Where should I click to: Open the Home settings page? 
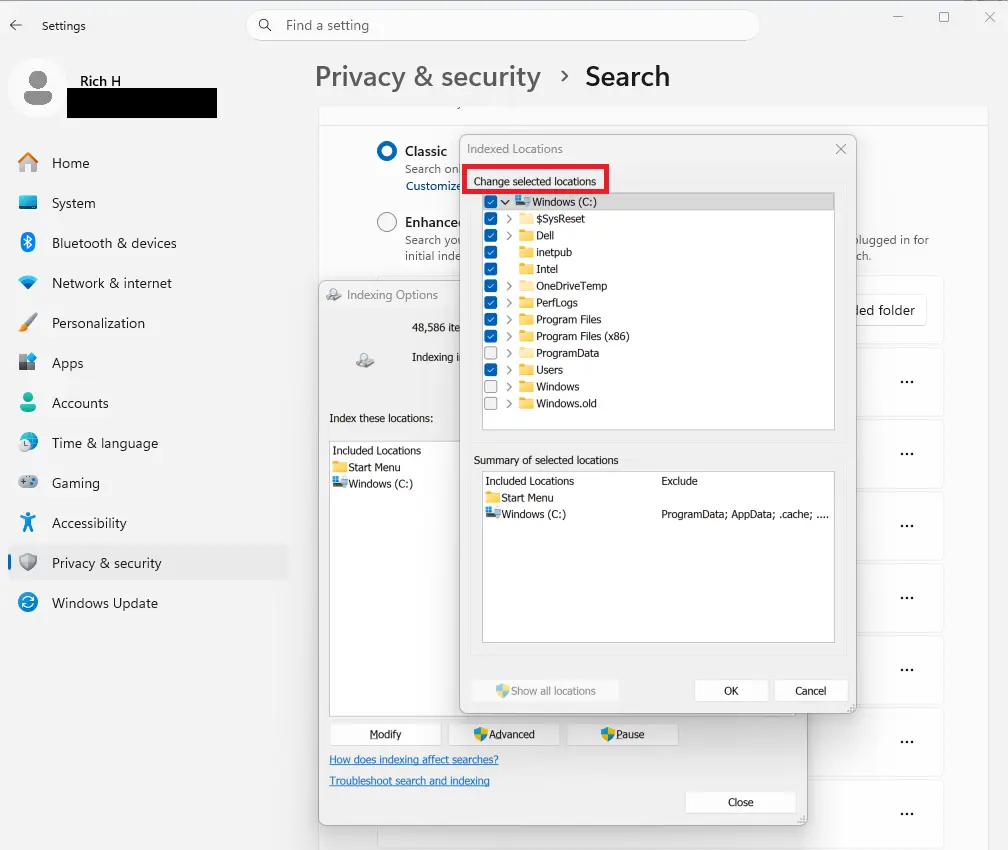pos(148,163)
